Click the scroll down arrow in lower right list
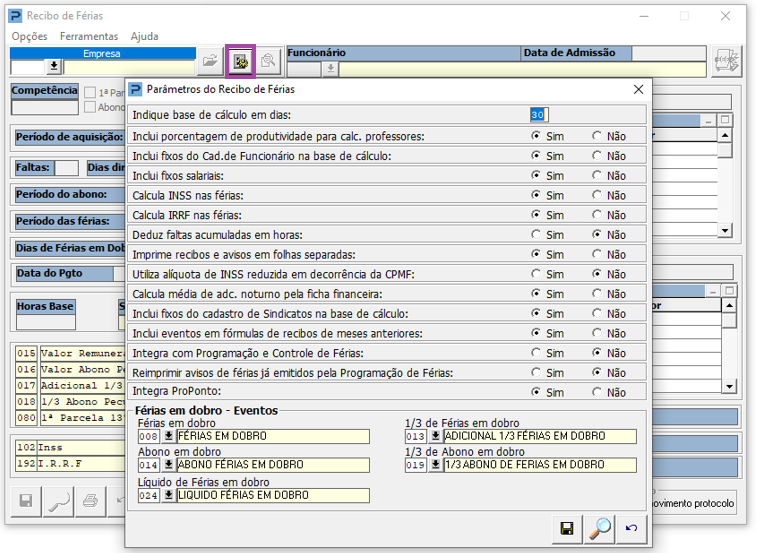Viewport: 757px width, 553px height. pos(729,386)
